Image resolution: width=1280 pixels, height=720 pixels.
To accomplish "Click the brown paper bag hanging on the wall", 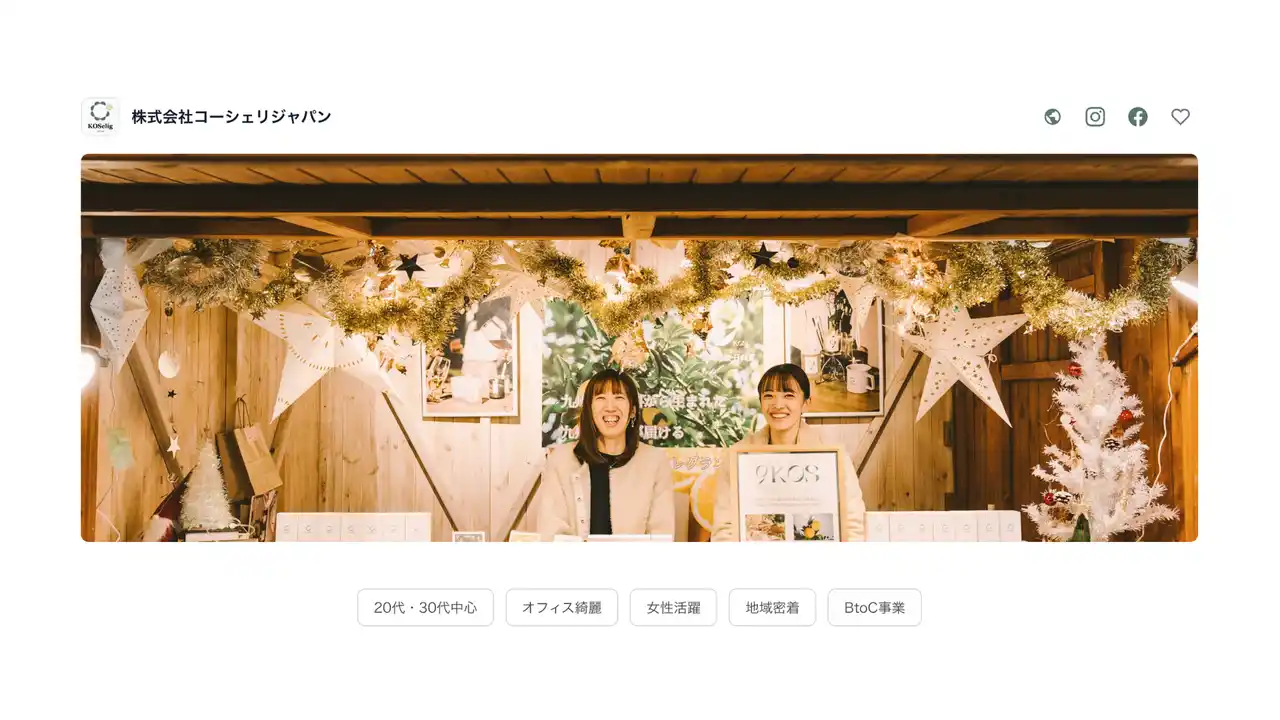I will click(250, 455).
